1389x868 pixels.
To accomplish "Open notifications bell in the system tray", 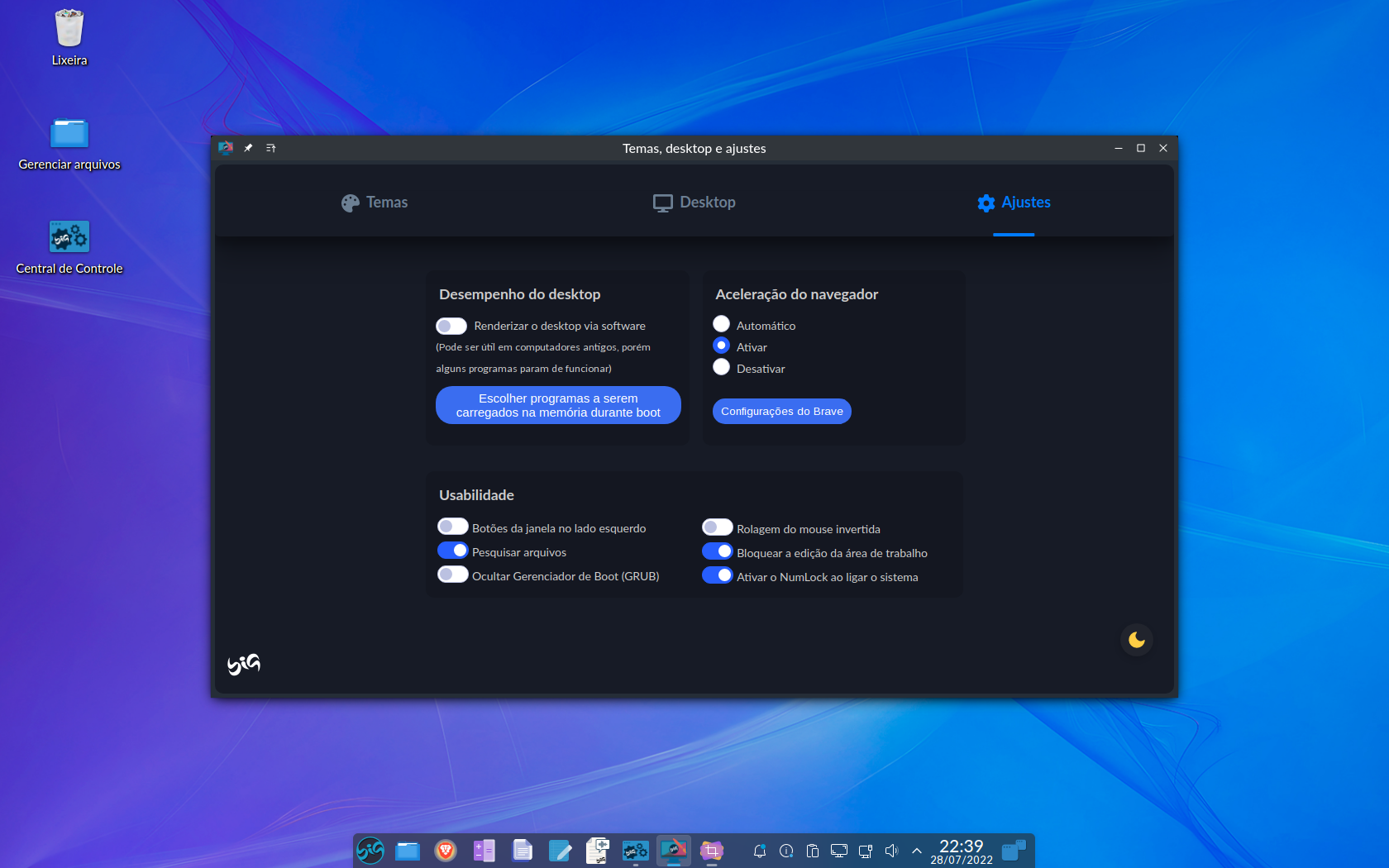I will coord(760,851).
